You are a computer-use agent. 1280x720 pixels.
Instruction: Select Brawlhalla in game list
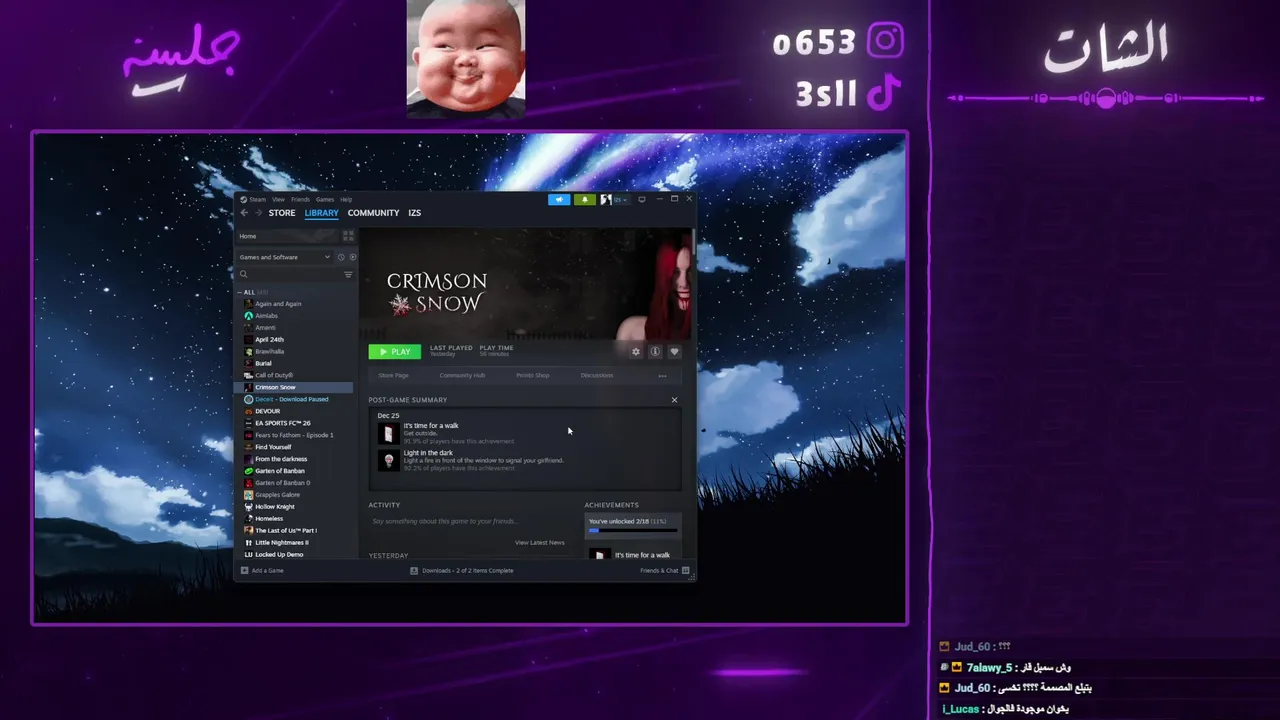coord(294,352)
